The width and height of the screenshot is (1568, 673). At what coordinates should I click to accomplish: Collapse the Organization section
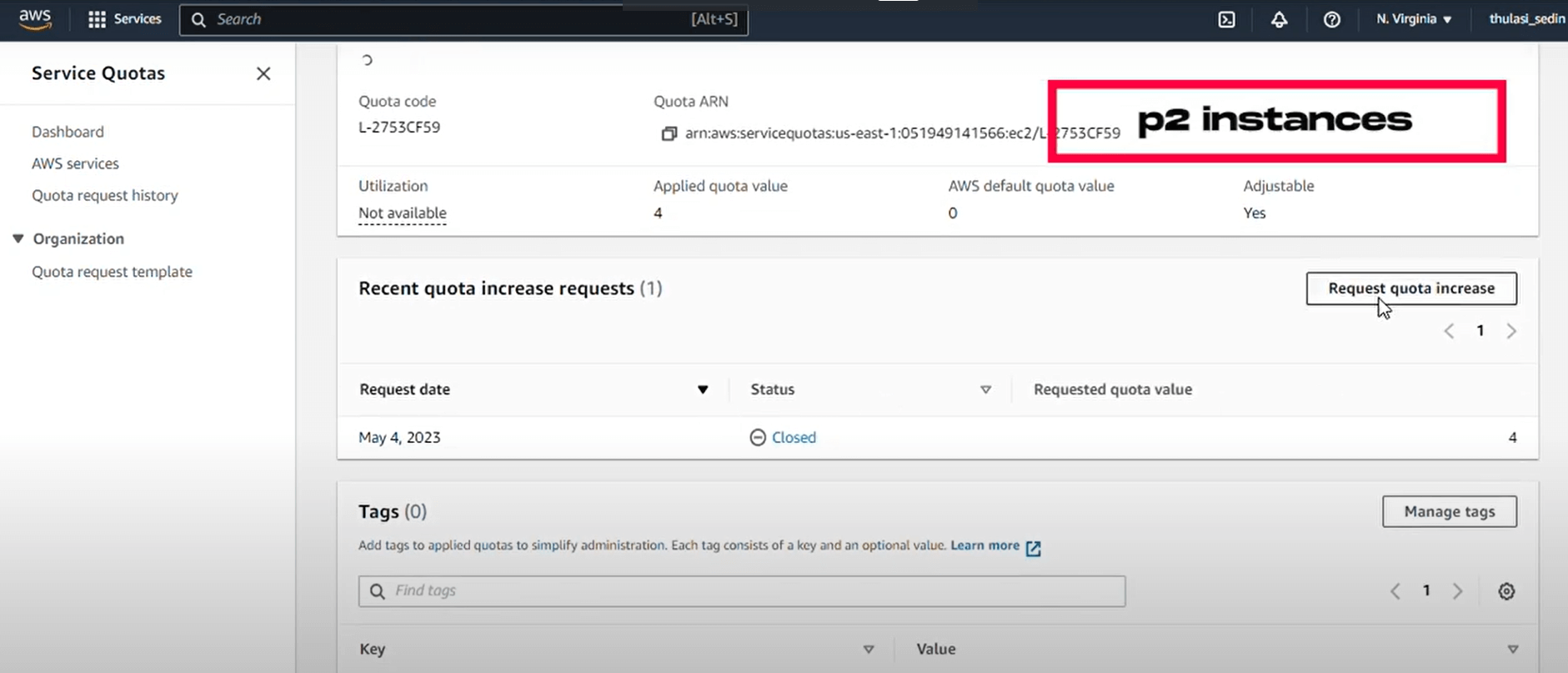[x=18, y=239]
